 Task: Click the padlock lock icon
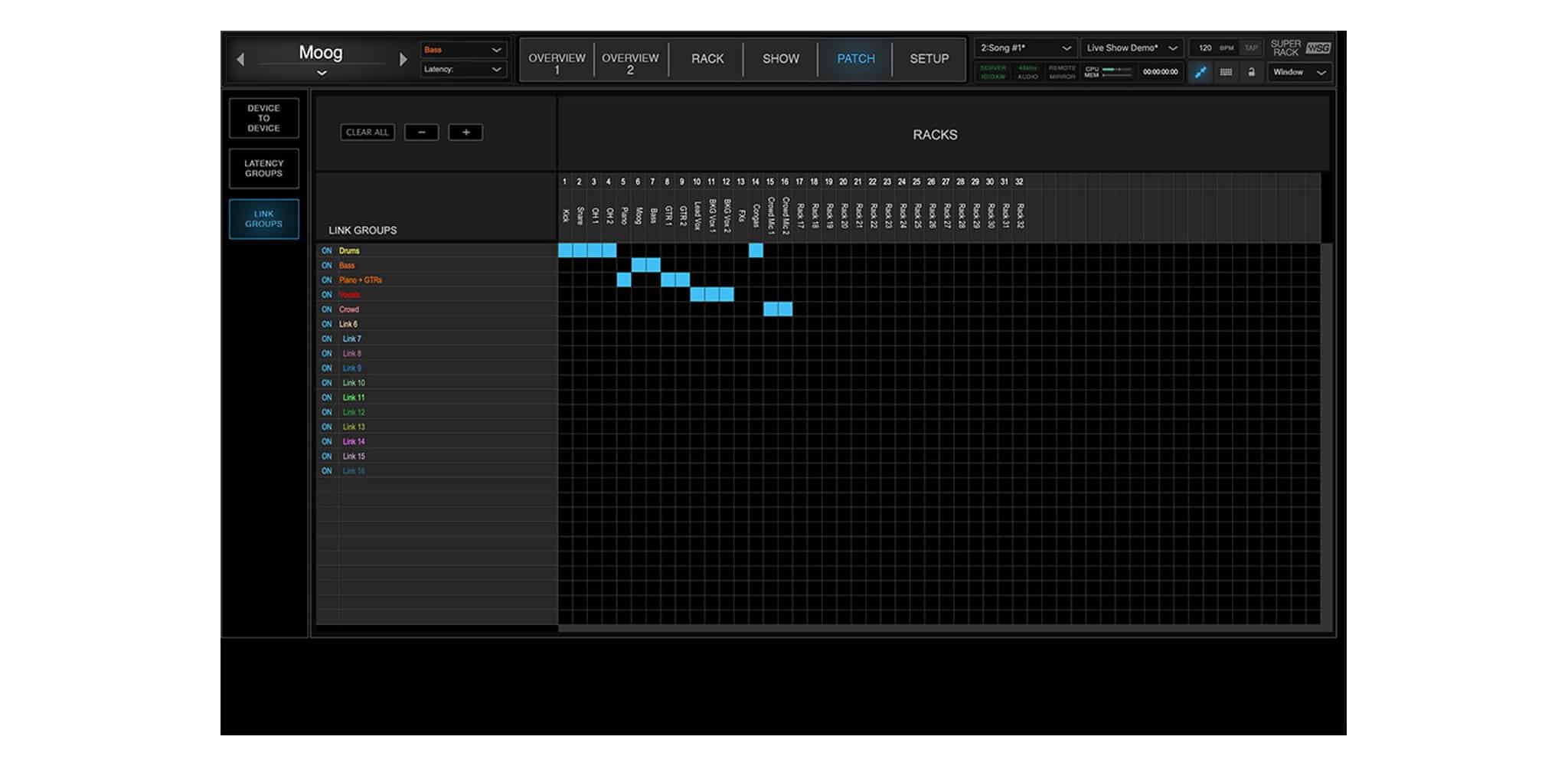click(x=1251, y=72)
